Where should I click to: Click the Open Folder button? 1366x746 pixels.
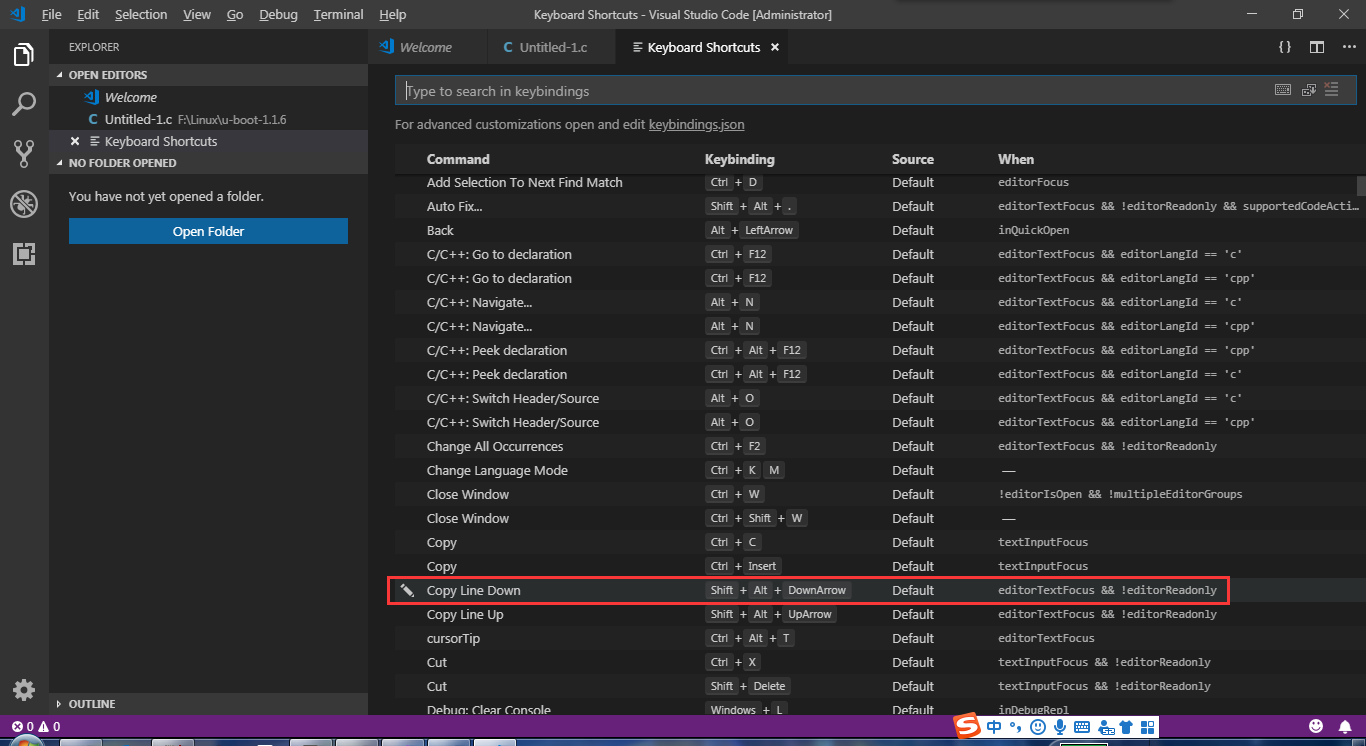point(208,231)
